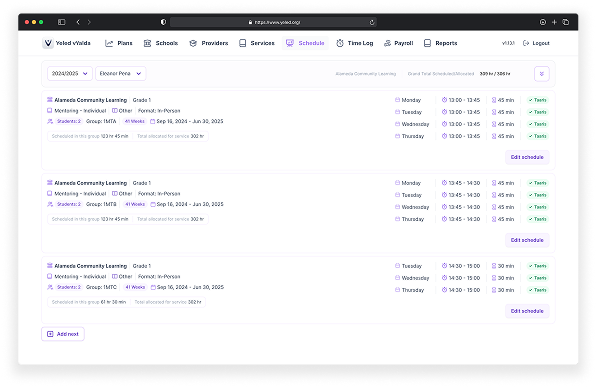597x388 pixels.
Task: Collapse all with double-chevron button
Action: coord(541,74)
